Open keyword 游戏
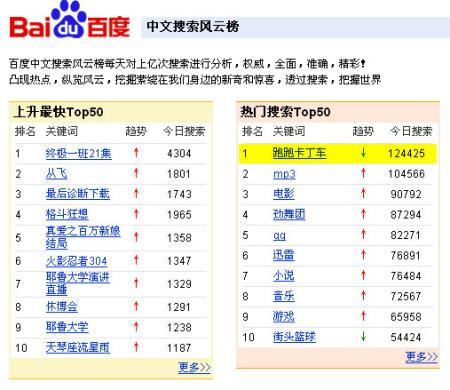 [x=283, y=317]
